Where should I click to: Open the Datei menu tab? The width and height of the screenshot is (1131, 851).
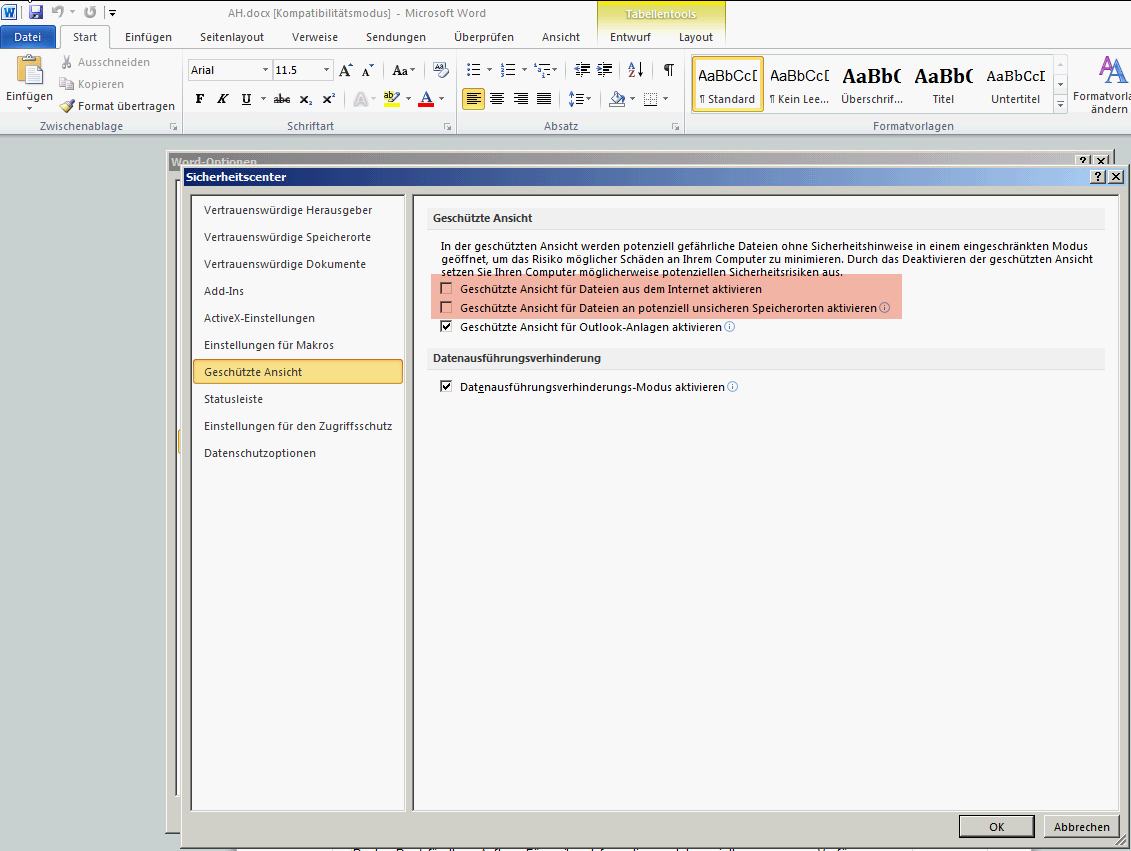28,37
